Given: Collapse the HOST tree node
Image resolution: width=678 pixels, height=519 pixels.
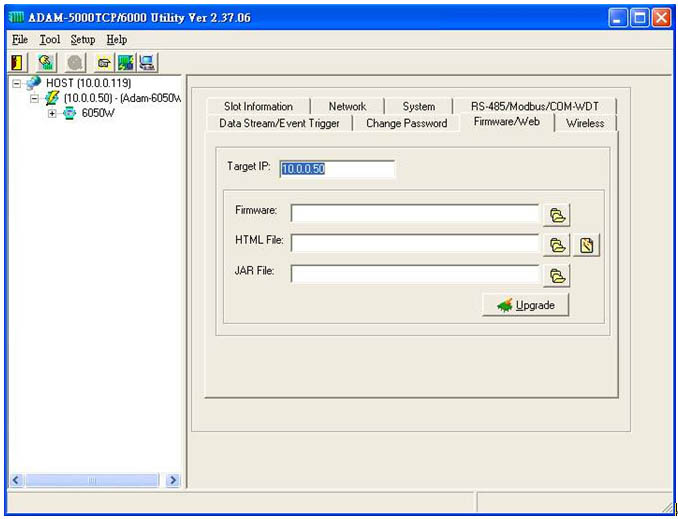Looking at the screenshot, I should tap(16, 83).
